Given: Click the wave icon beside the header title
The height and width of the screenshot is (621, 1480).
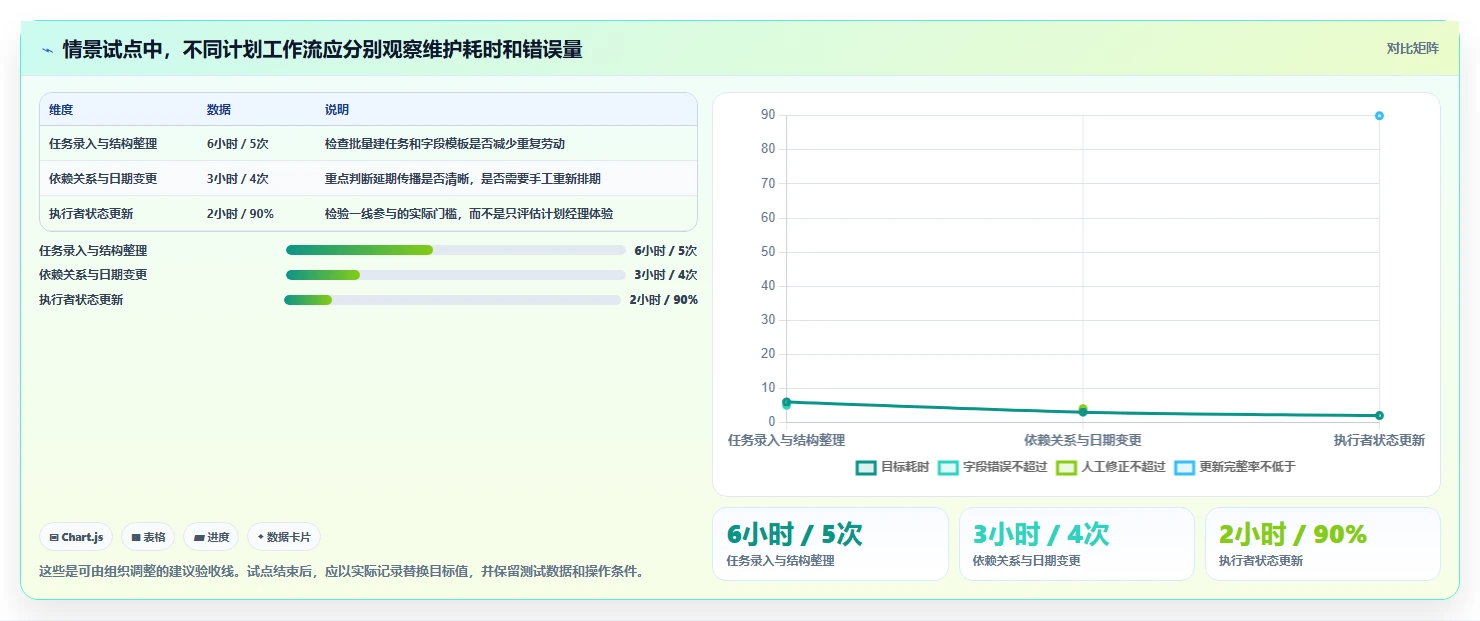Looking at the screenshot, I should [47, 50].
